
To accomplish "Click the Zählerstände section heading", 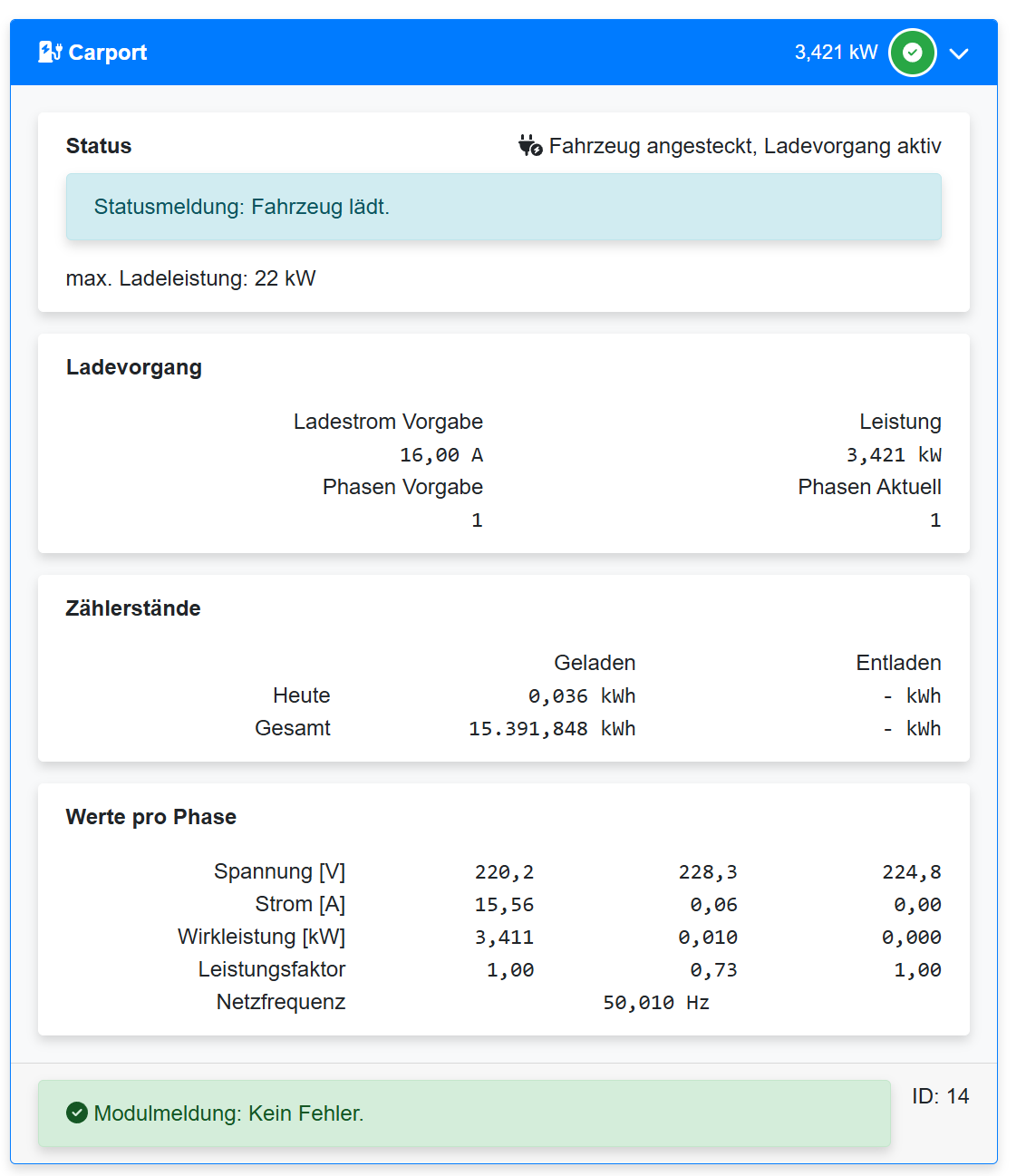I will coord(133,608).
